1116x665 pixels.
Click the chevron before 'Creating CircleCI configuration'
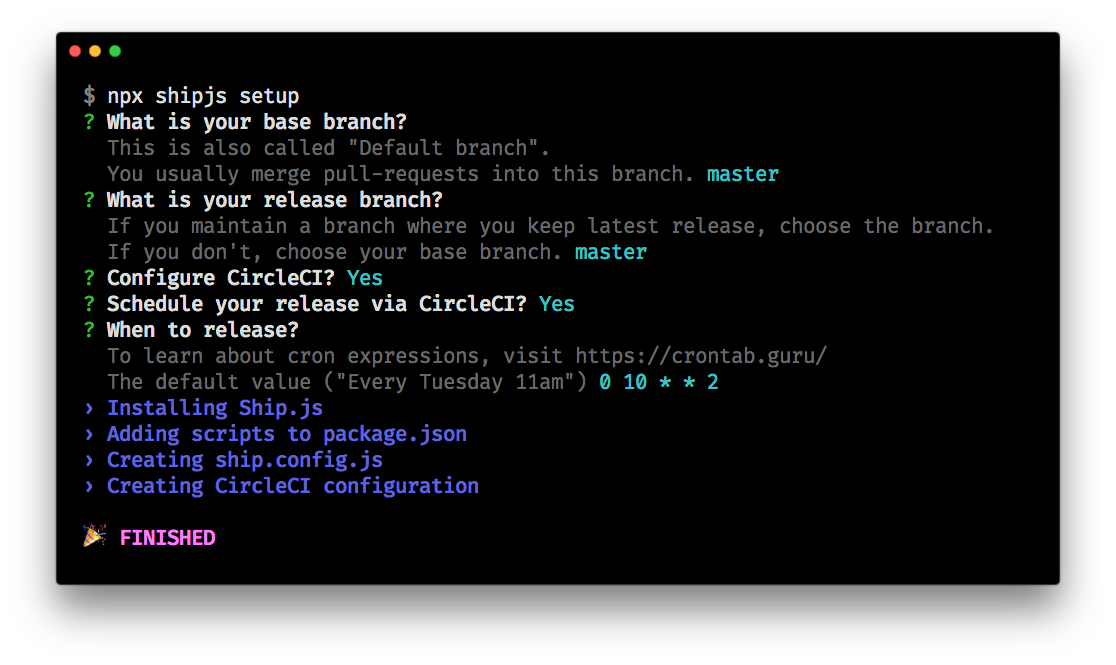(89, 486)
